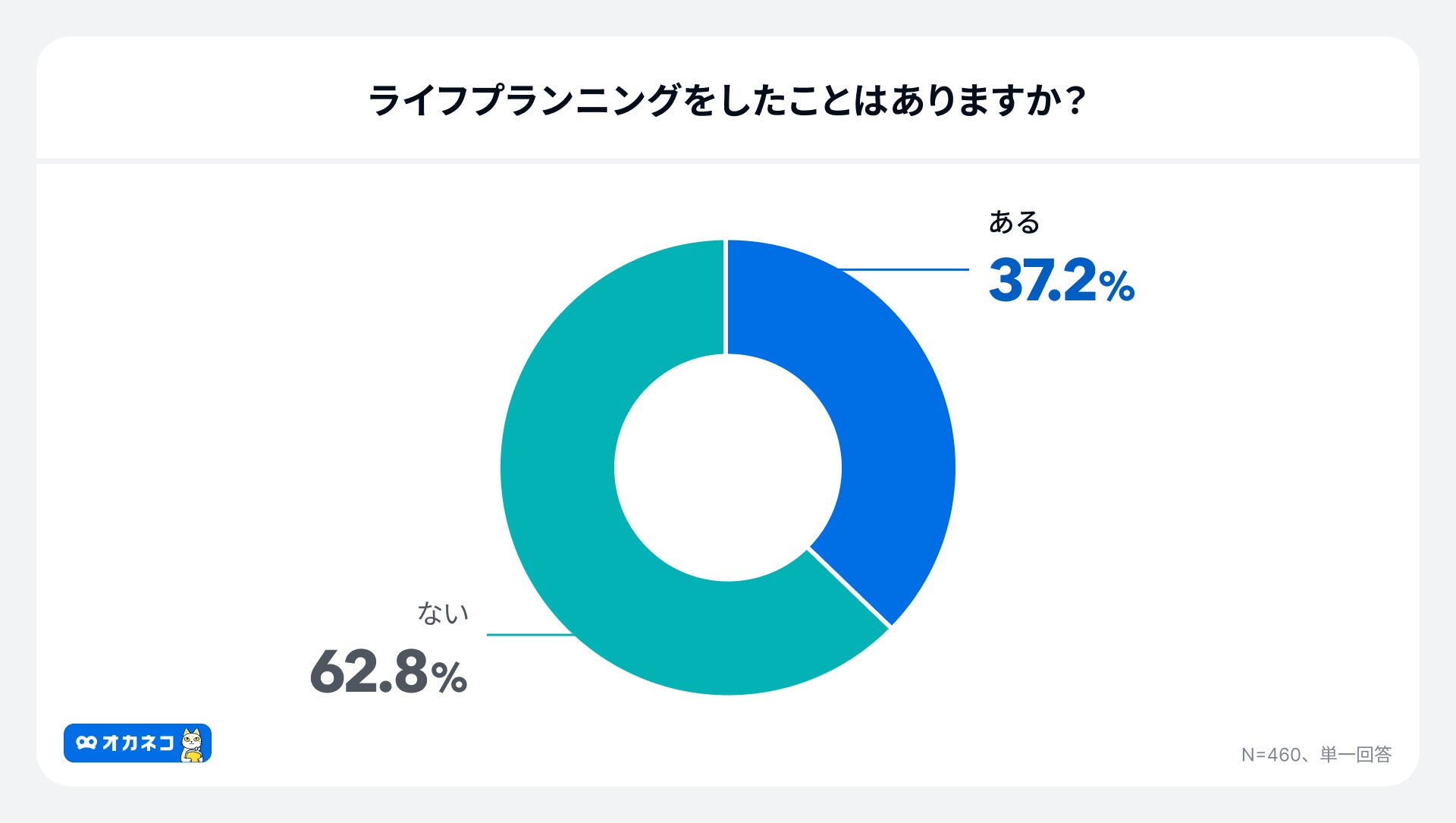
Task: Click the chart title about ライフプランニング
Action: pos(726,101)
